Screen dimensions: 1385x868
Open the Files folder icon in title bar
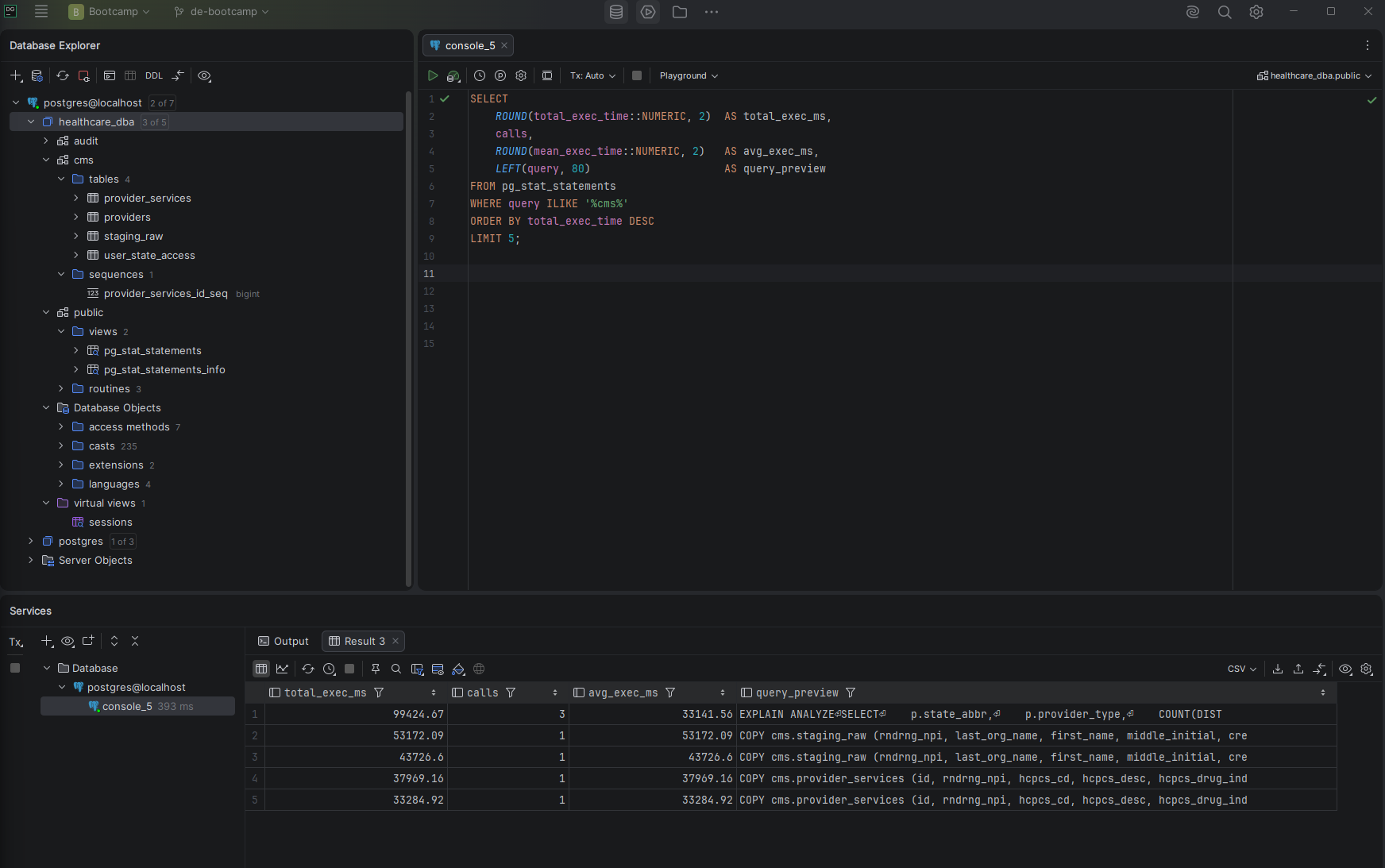point(680,12)
